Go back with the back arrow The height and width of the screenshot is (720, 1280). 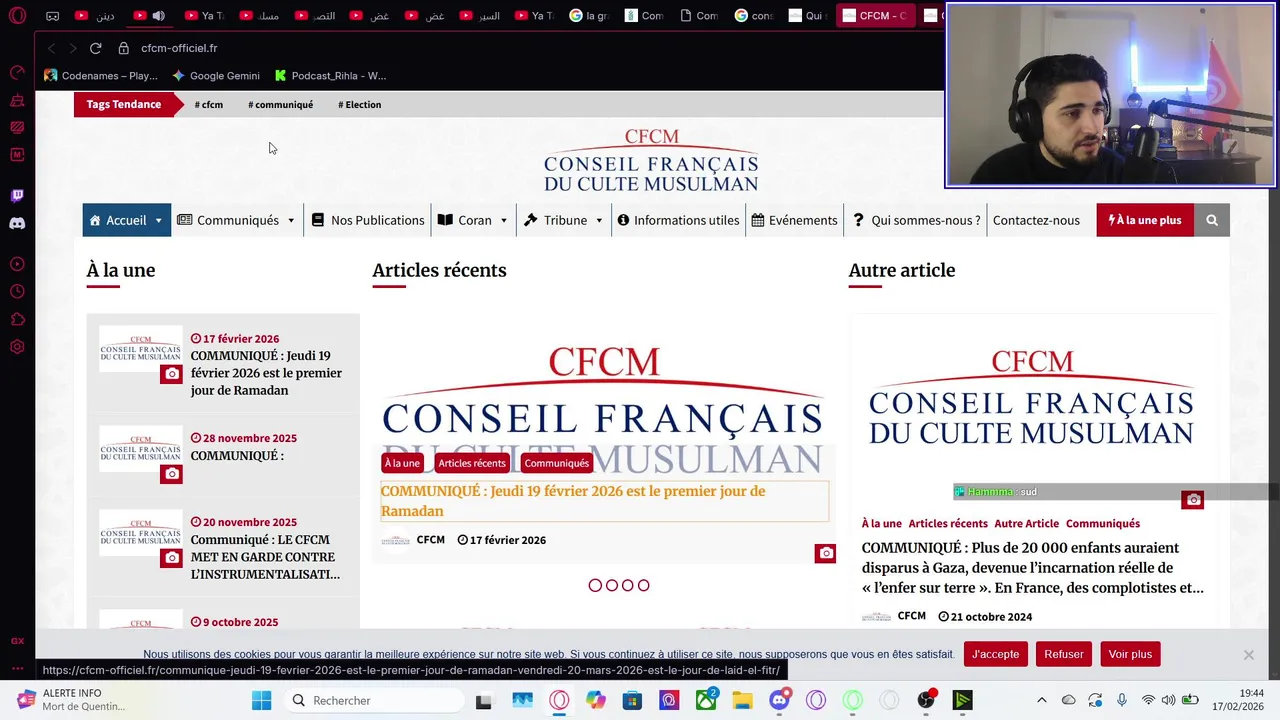[x=52, y=48]
